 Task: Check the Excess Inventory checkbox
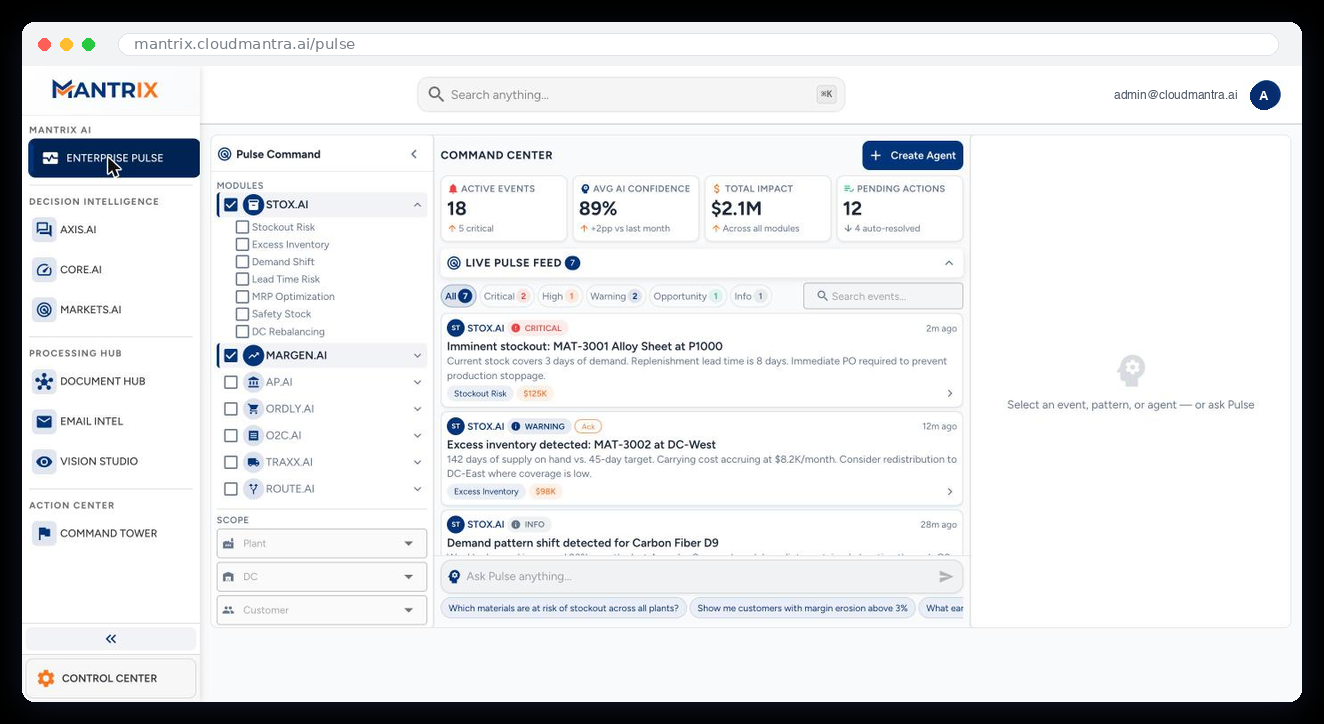click(x=242, y=245)
